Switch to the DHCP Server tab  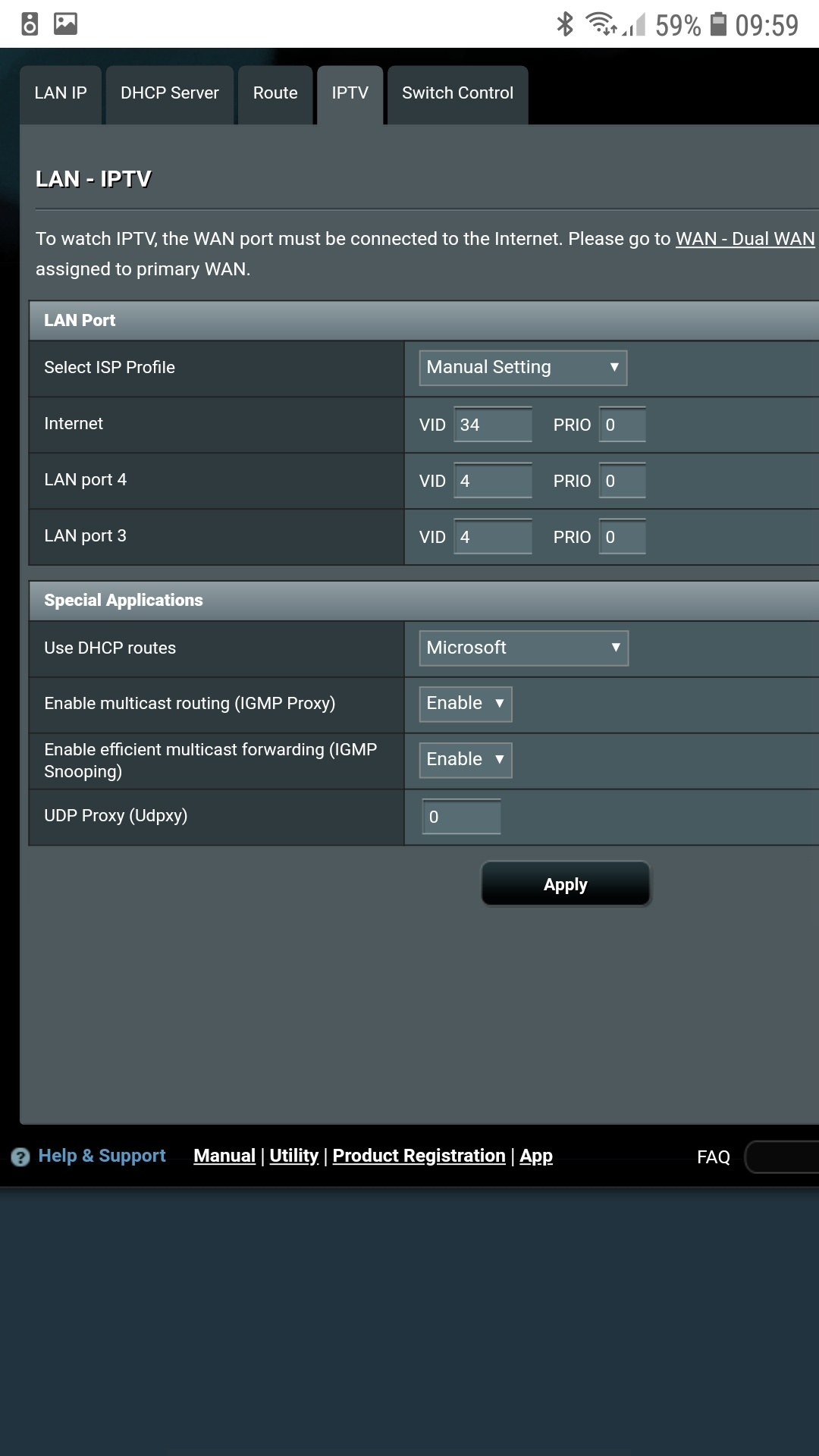(x=170, y=94)
